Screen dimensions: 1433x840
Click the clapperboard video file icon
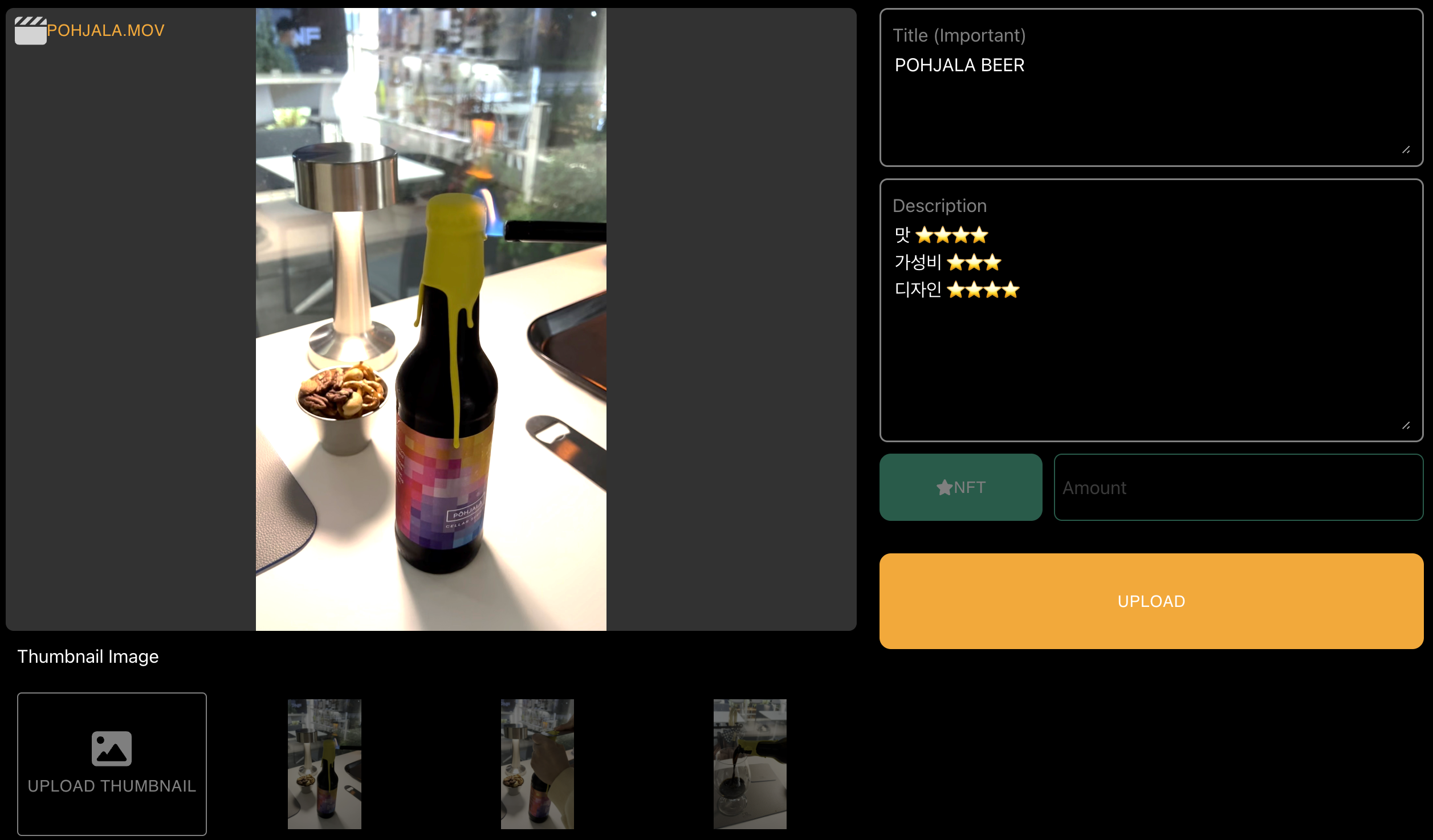(x=30, y=30)
